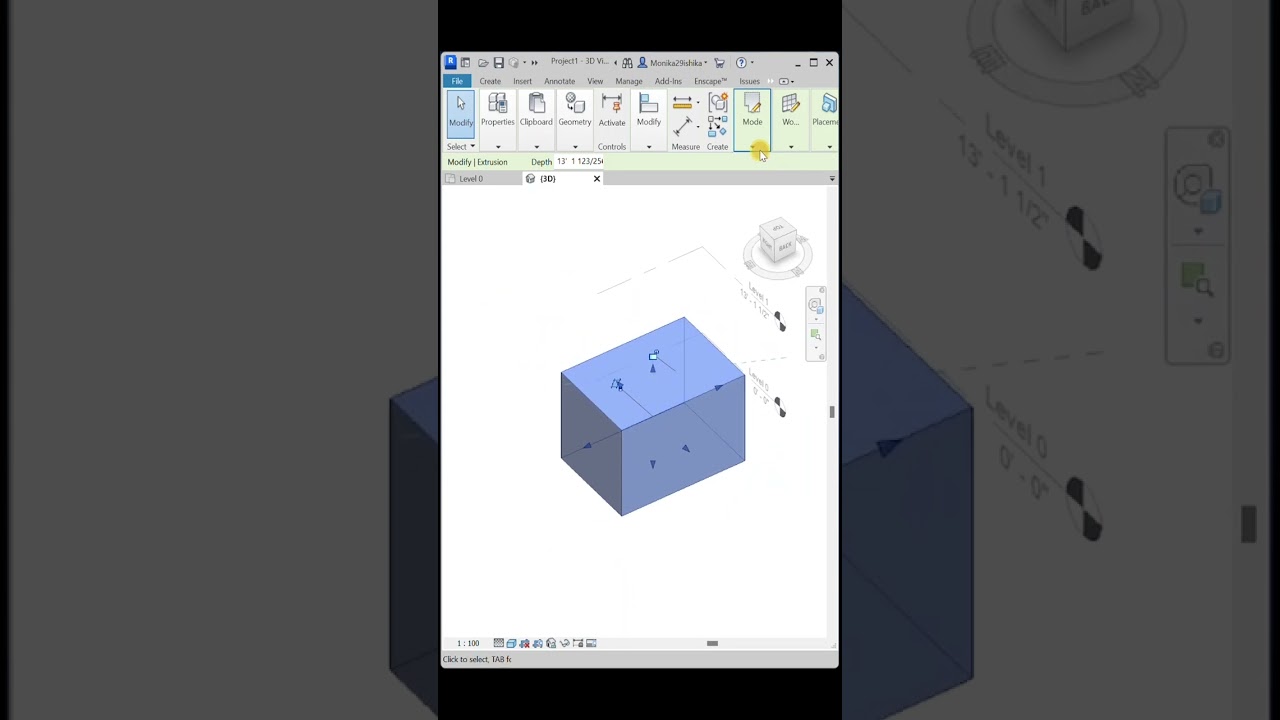Screen dimensions: 1280x720
Task: Expand the Properties panel dropdown arrow
Action: (498, 147)
